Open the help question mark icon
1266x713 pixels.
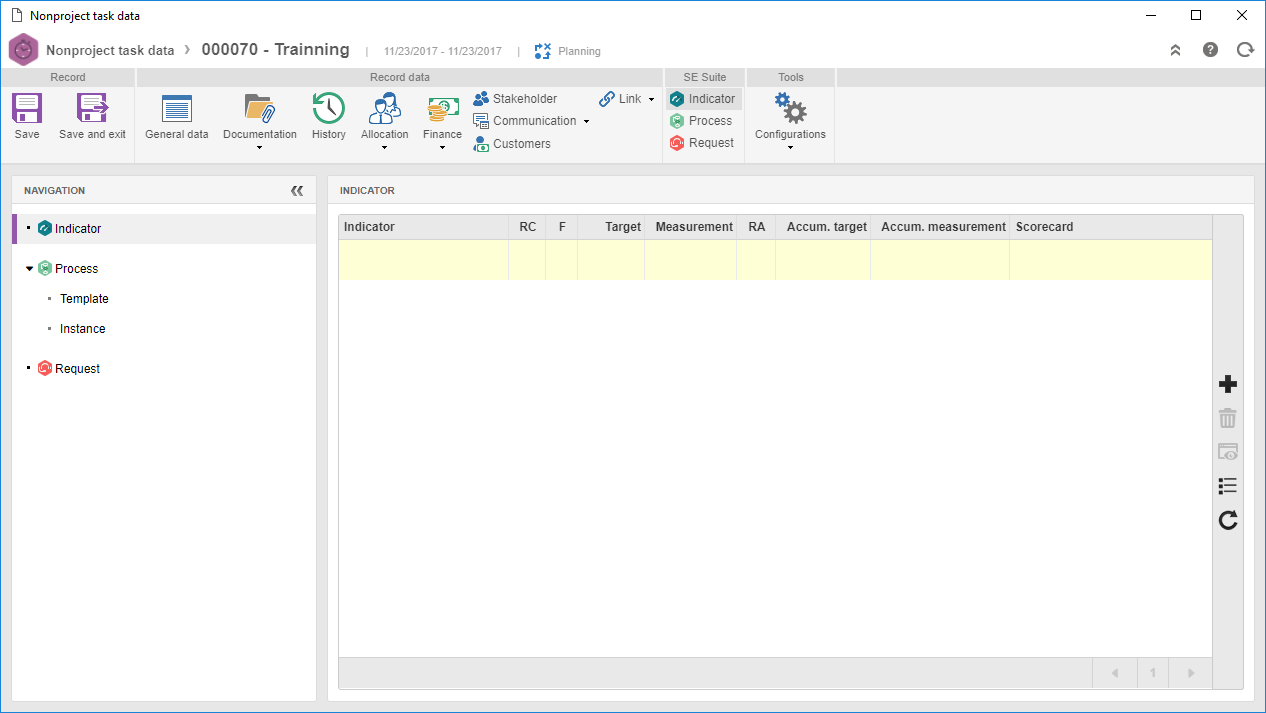[x=1210, y=49]
